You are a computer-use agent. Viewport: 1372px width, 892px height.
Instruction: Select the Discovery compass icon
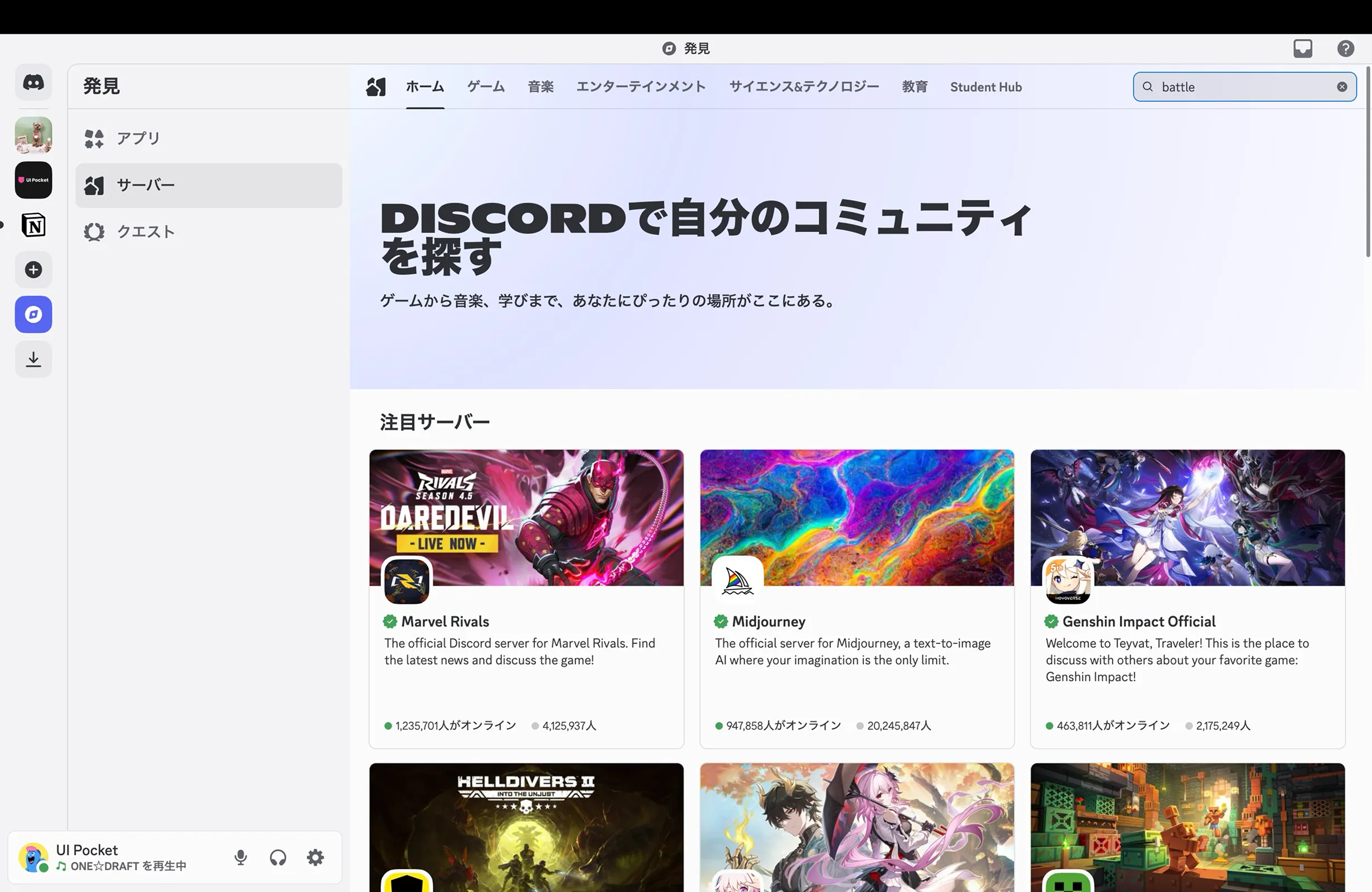(x=33, y=314)
